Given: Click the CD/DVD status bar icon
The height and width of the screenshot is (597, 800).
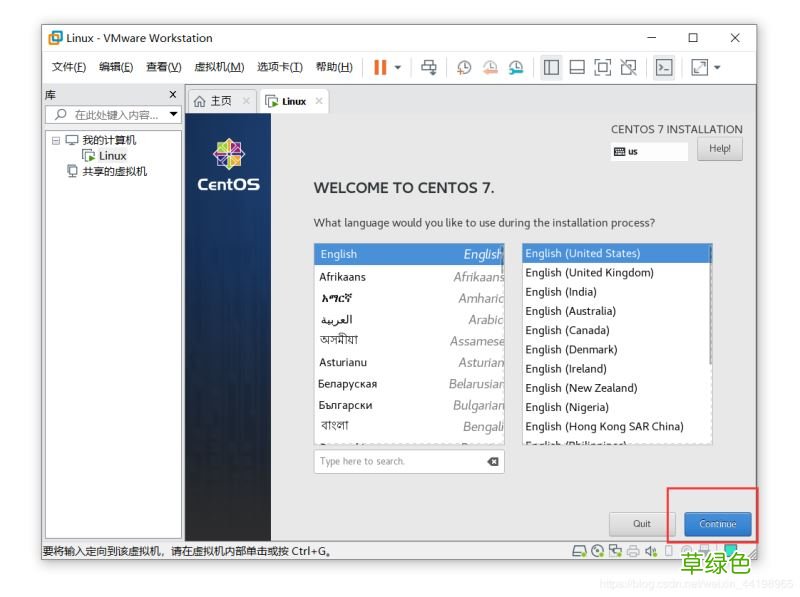Looking at the screenshot, I should [597, 549].
